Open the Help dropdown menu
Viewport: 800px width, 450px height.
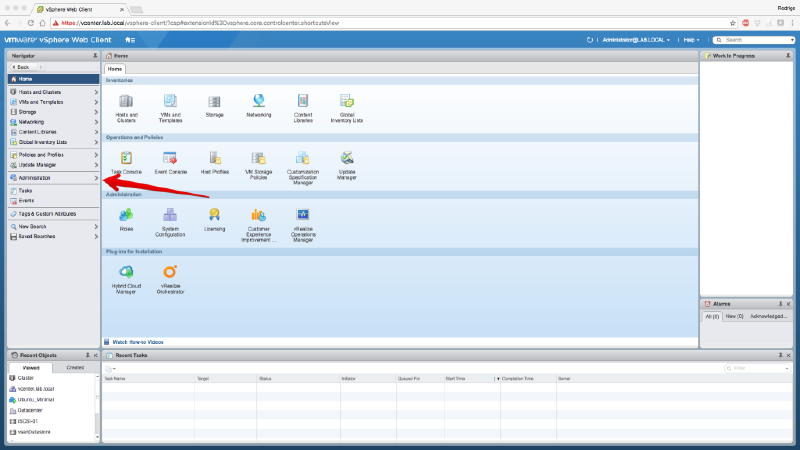click(x=688, y=40)
